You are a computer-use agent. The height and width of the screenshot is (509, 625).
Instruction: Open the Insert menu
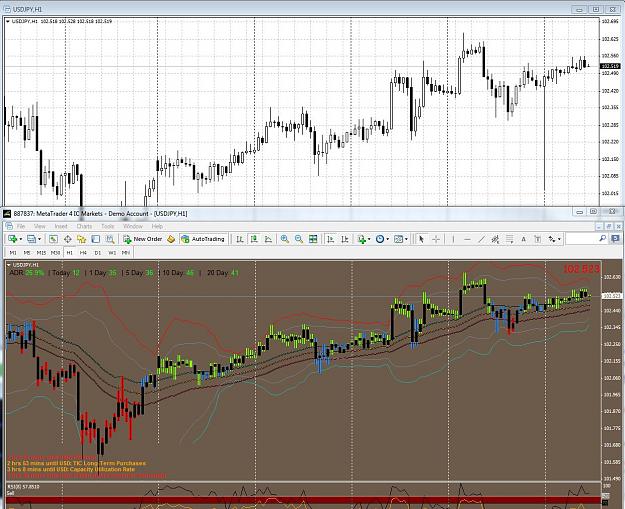(x=61, y=226)
